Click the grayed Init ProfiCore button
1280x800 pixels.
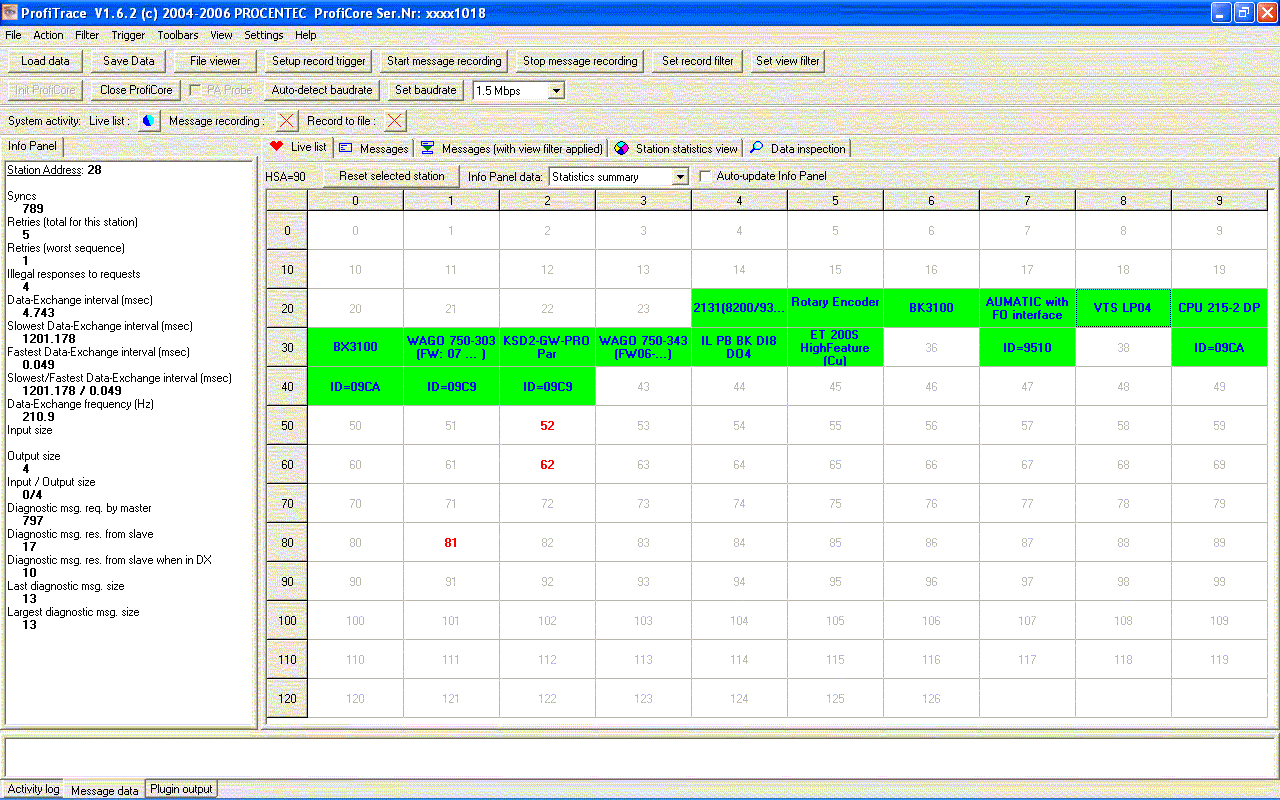[x=45, y=90]
